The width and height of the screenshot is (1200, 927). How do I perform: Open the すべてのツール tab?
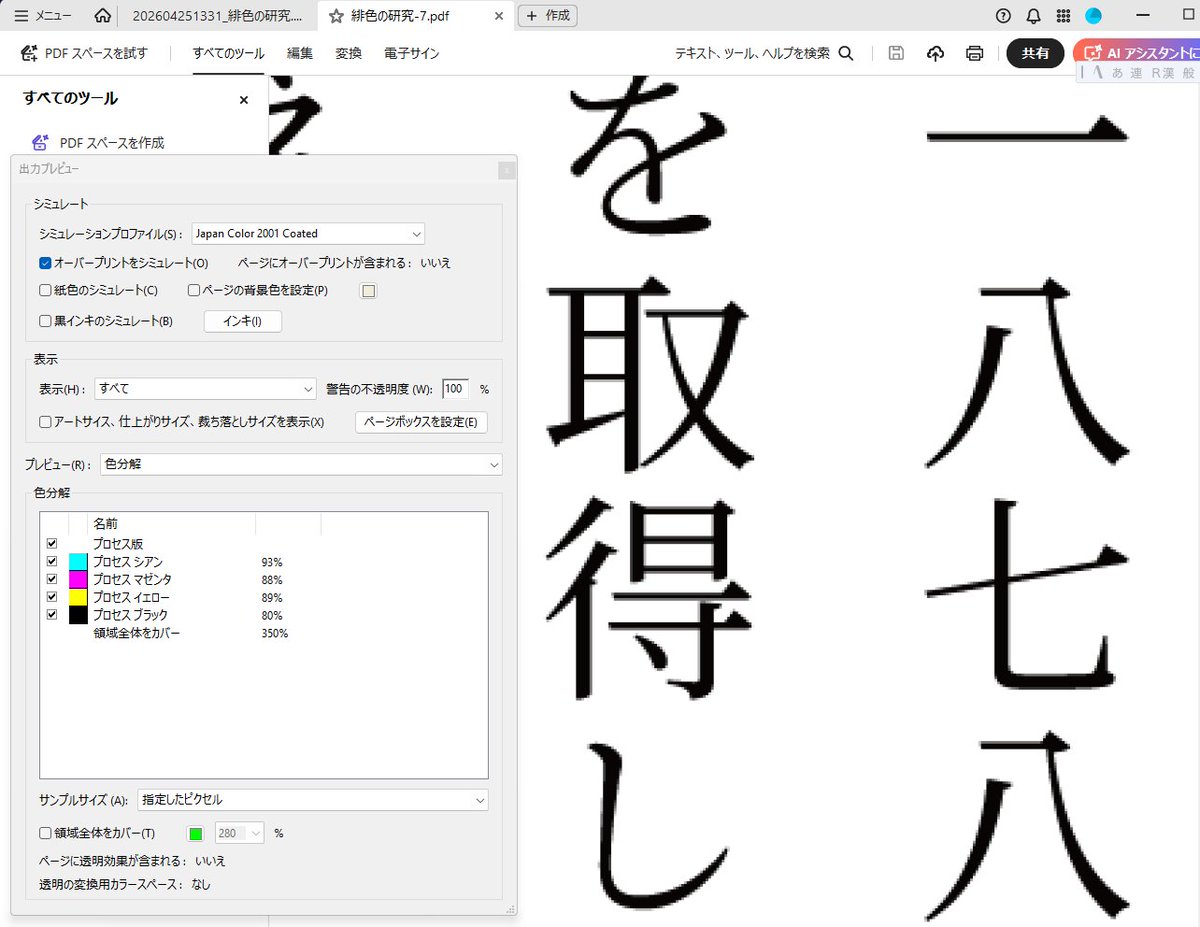228,53
